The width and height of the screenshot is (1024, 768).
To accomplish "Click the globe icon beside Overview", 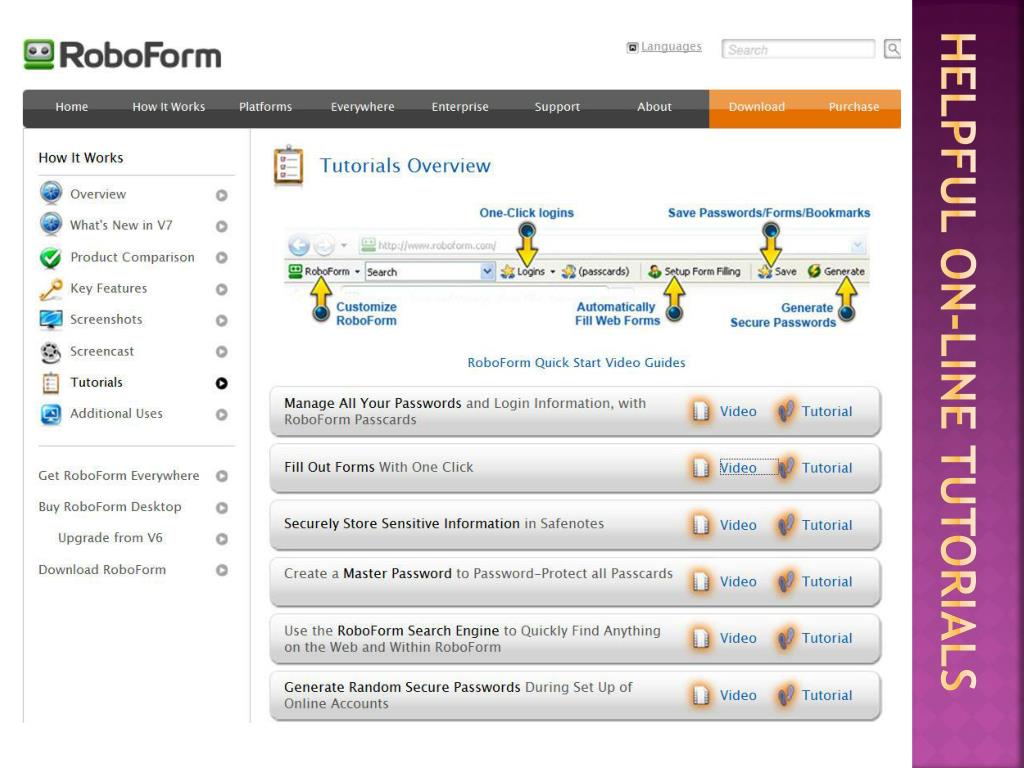I will click(x=51, y=193).
